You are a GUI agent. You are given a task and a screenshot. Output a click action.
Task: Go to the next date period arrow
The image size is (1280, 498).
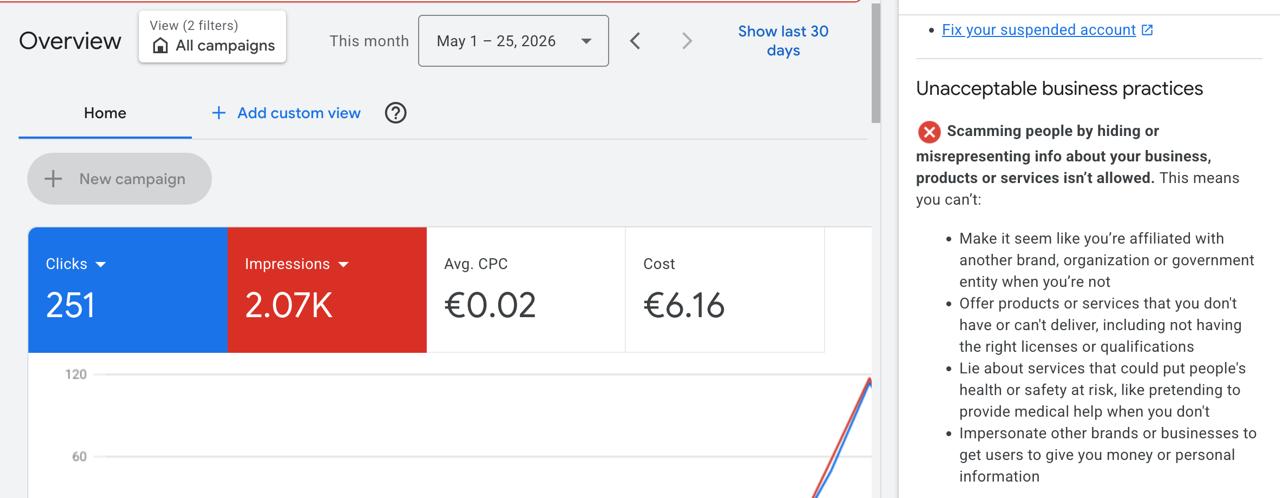pos(686,41)
